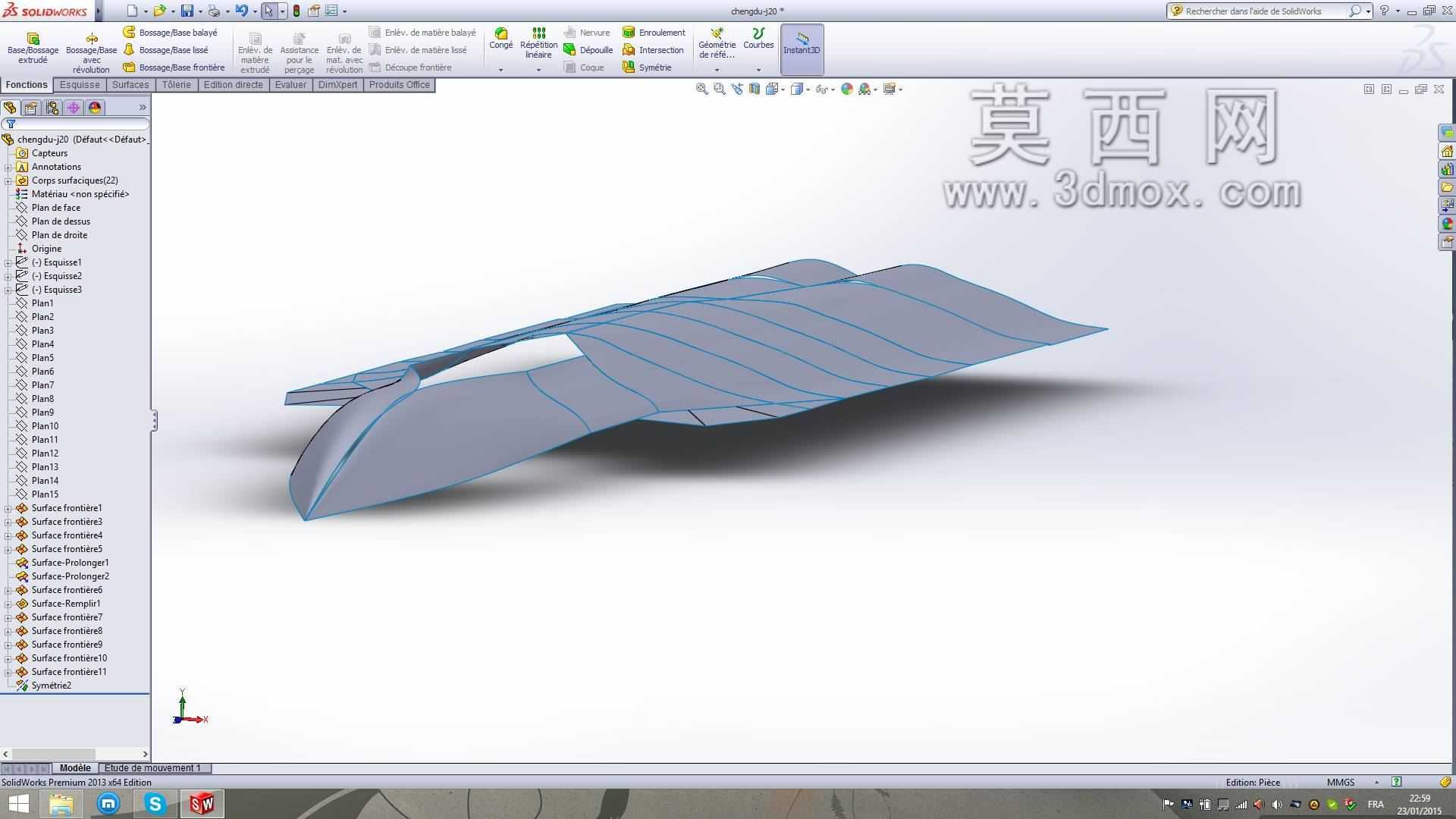Viewport: 1456px width, 819px height.
Task: Open the Windows Start button
Action: (x=18, y=804)
